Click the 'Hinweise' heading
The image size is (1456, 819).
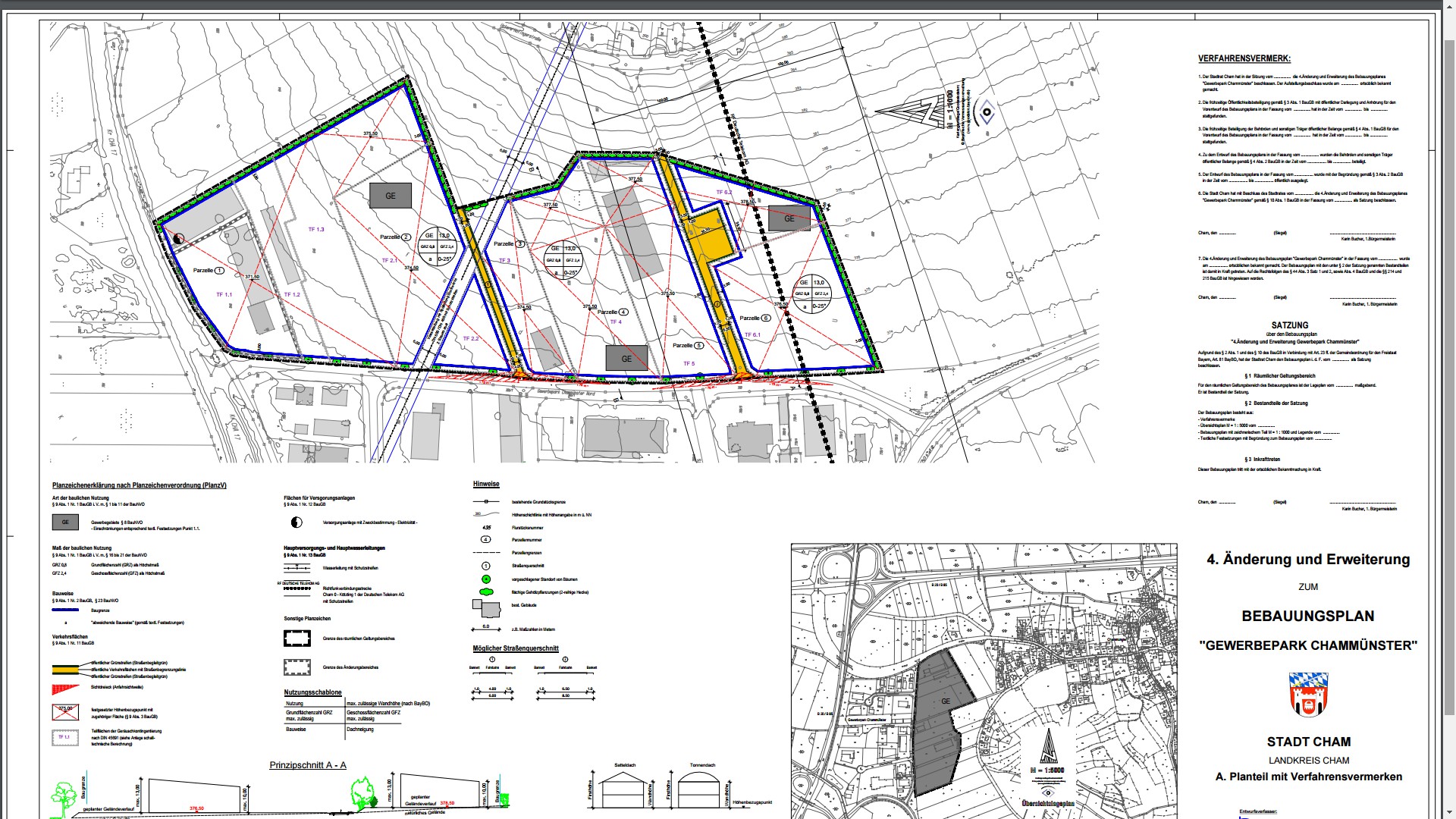(486, 484)
